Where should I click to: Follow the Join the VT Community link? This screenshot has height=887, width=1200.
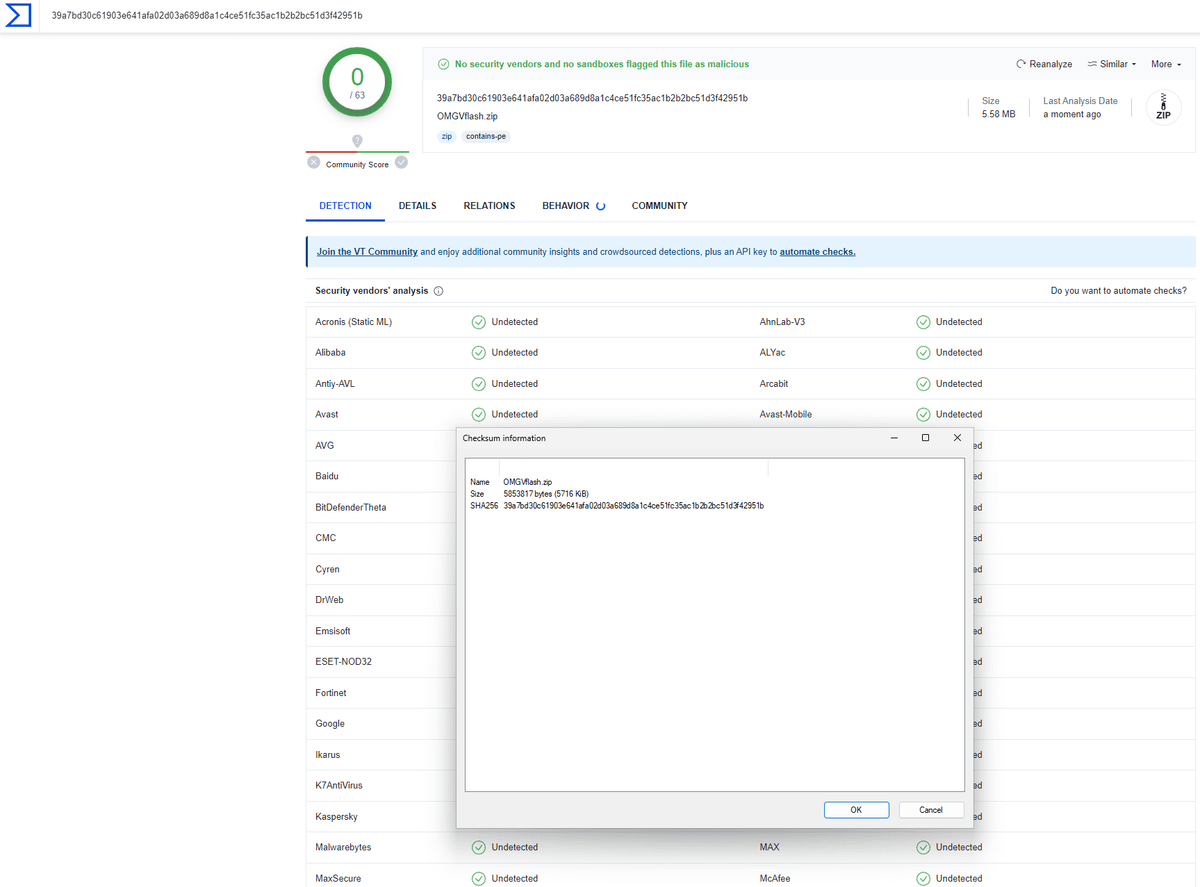(367, 252)
